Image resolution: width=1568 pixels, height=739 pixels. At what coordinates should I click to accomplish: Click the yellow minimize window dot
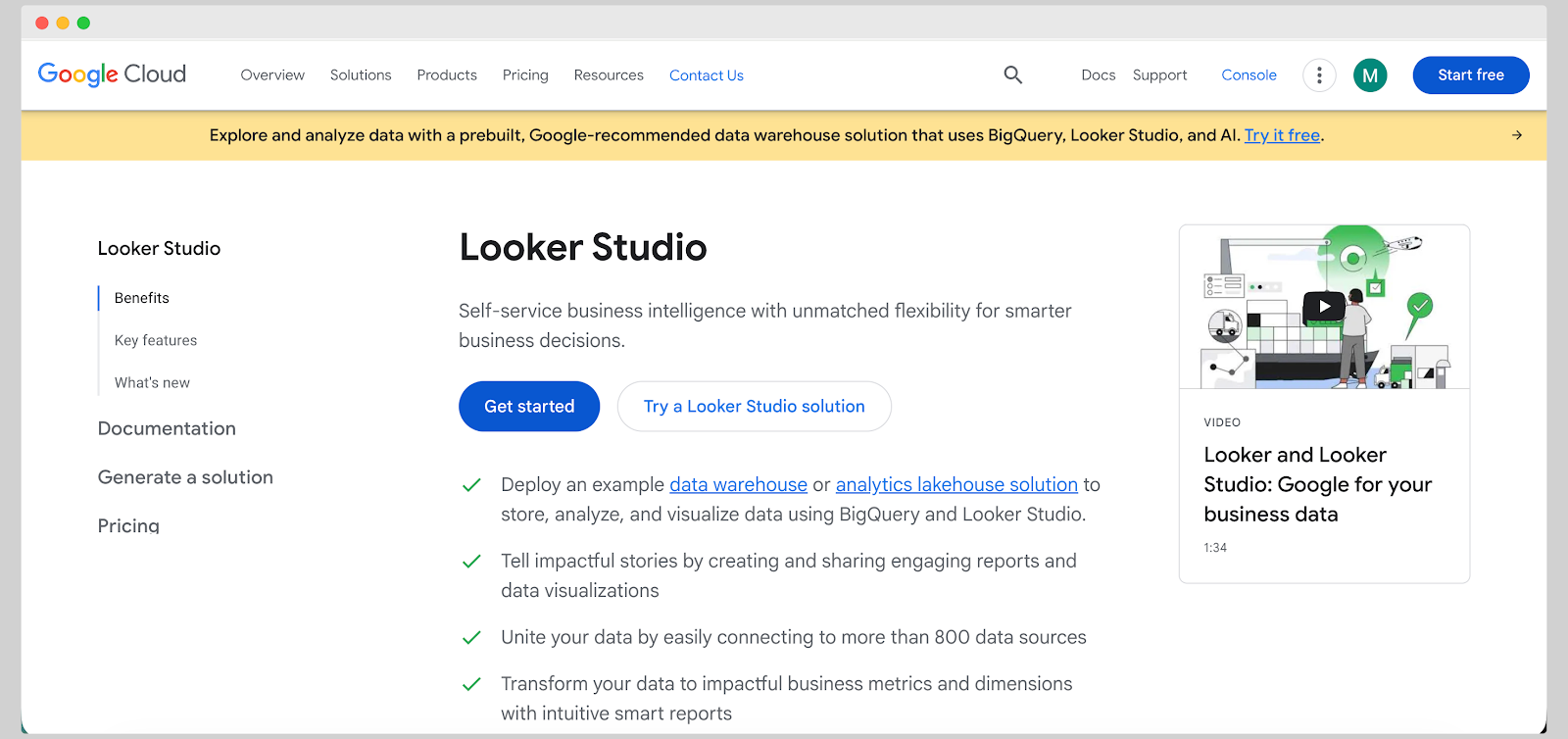63,23
